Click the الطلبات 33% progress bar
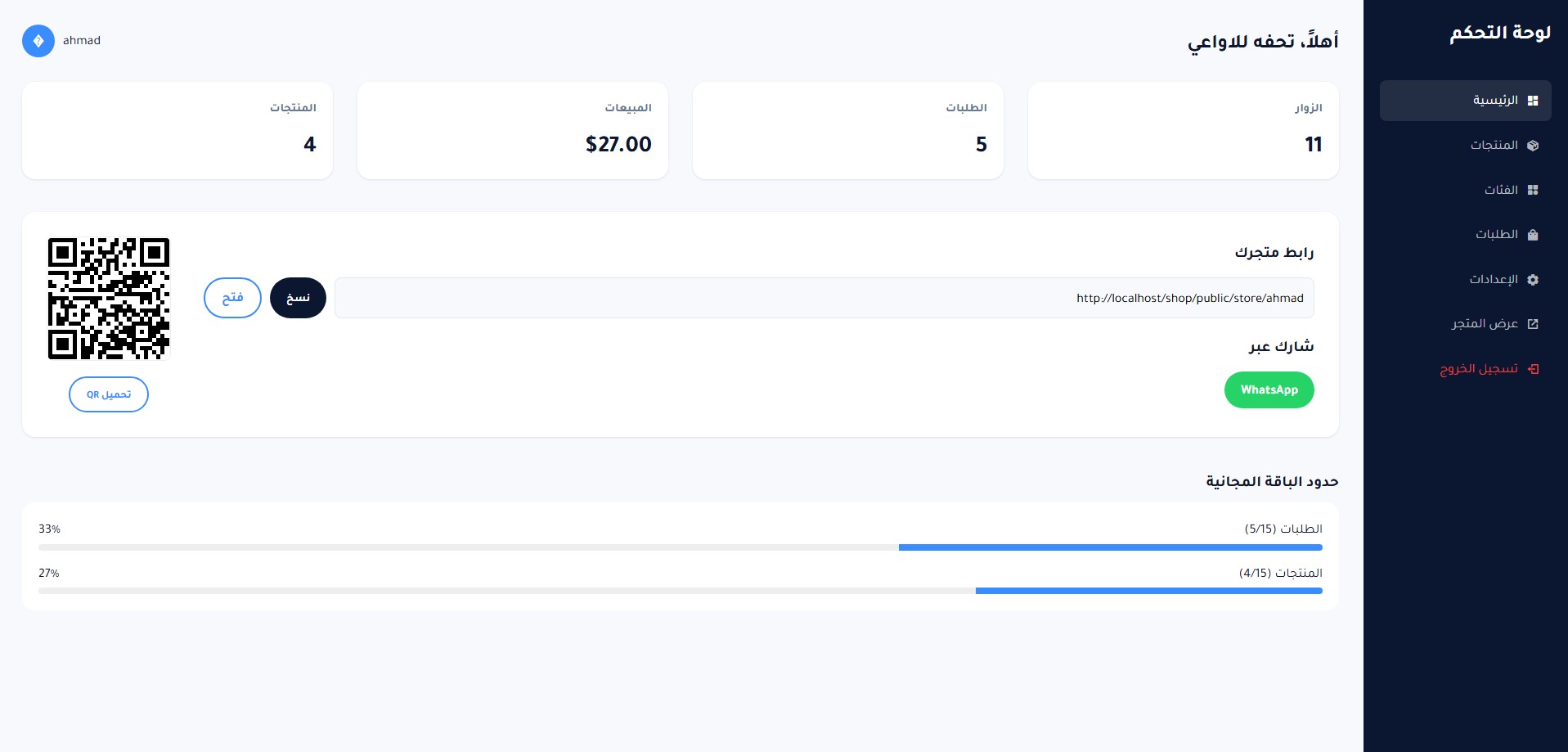The height and width of the screenshot is (752, 1568). pos(681,547)
